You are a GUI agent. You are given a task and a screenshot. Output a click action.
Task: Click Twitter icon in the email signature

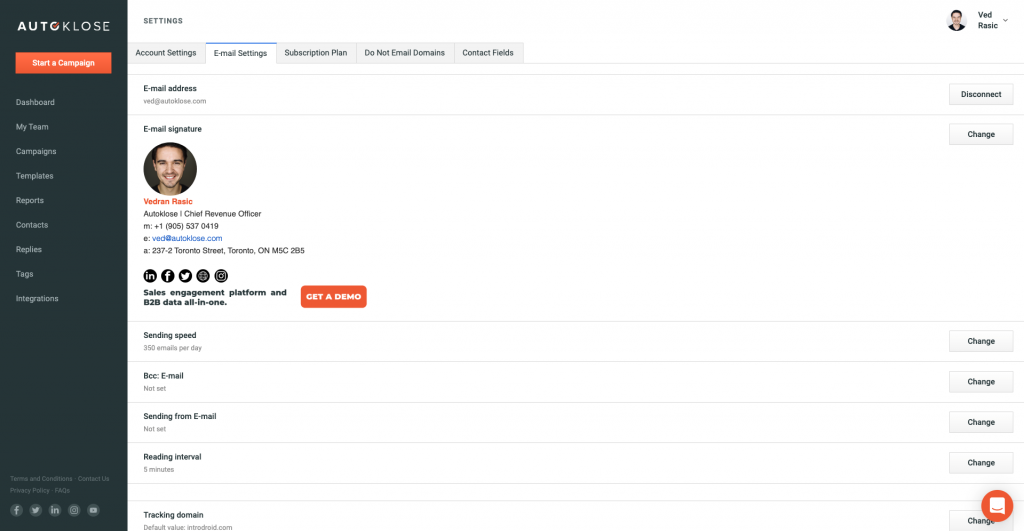[x=185, y=276]
